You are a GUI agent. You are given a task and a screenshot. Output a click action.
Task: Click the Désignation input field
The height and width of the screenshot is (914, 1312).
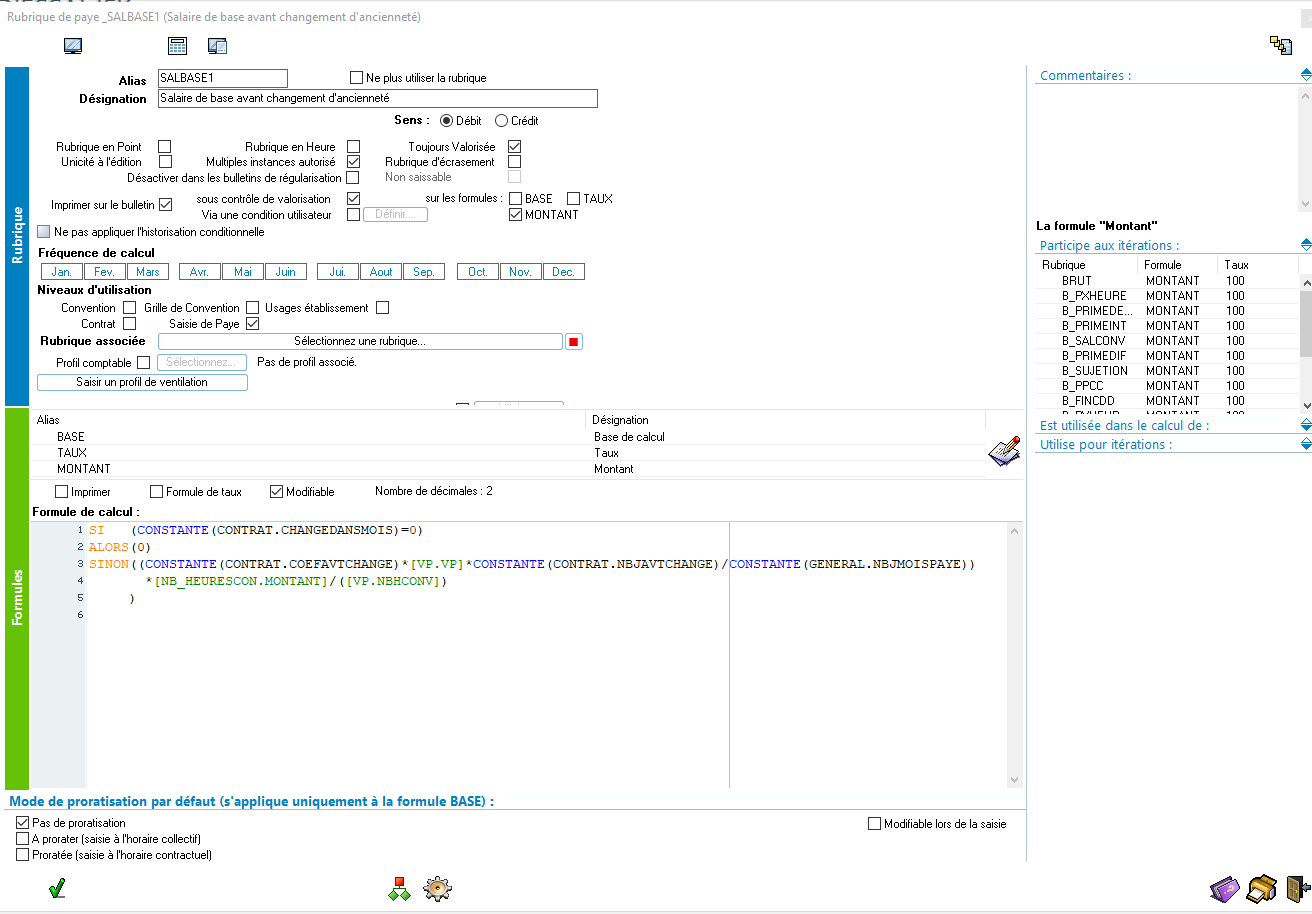coord(377,98)
